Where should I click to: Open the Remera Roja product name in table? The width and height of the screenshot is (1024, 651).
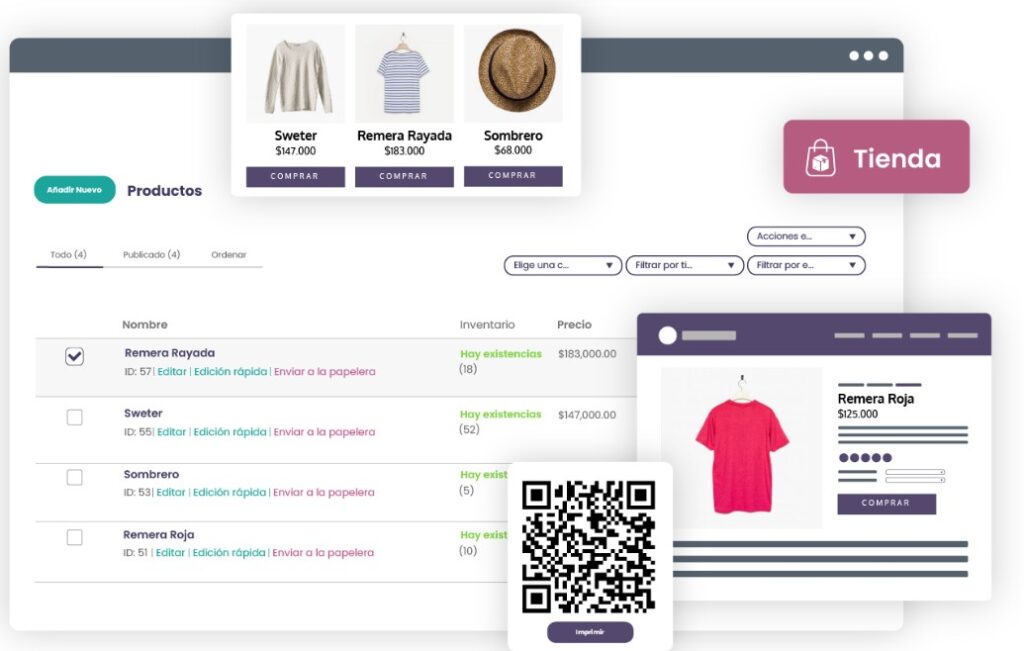coord(159,535)
